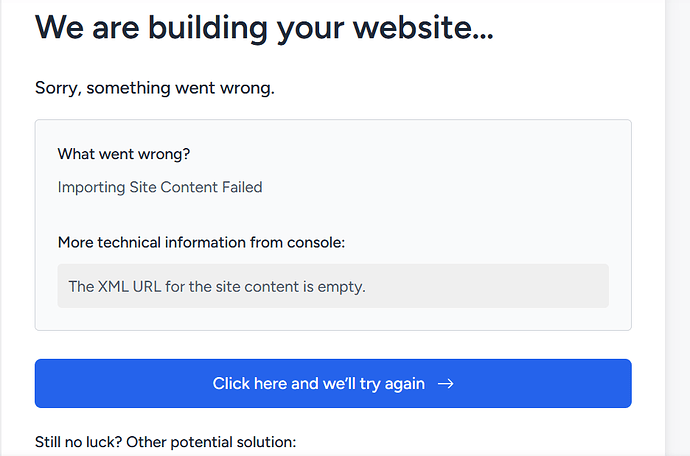The image size is (690, 456).
Task: Click 'Still no luck? Other potential solution:' text
Action: pyautogui.click(x=166, y=441)
